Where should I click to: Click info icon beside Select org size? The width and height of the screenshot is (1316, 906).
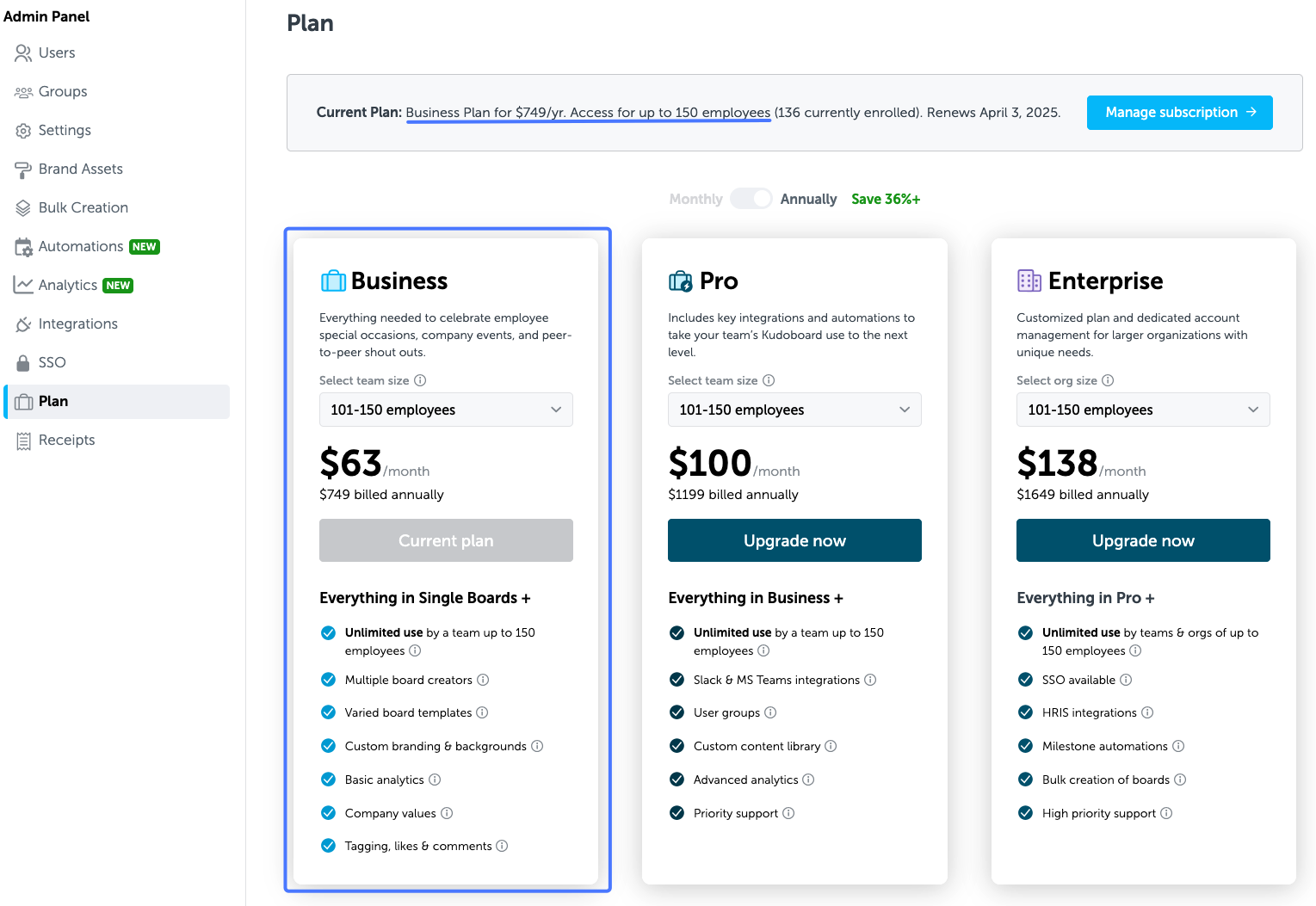coord(1108,380)
